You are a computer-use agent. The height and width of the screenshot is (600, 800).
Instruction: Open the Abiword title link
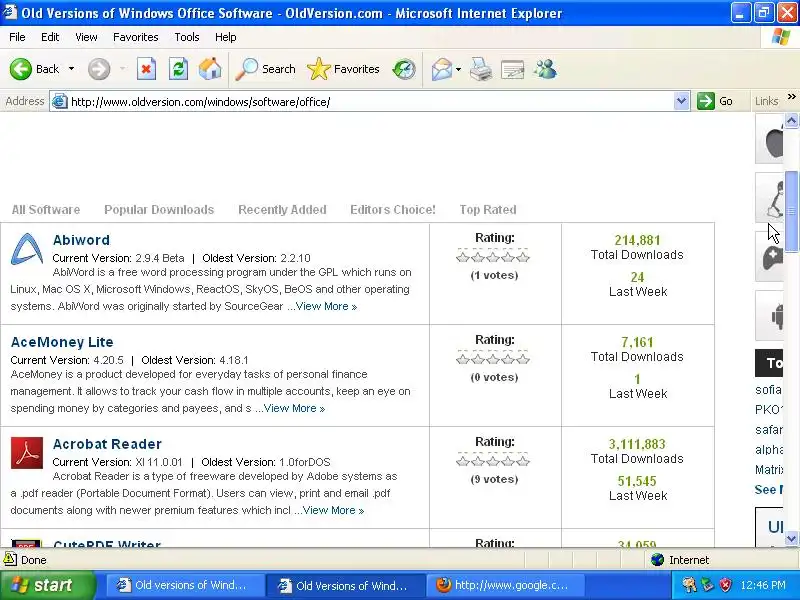click(81, 240)
